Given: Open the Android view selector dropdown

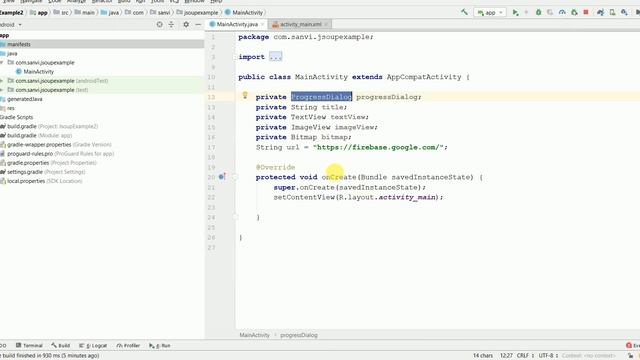Looking at the screenshot, I should [x=11, y=25].
